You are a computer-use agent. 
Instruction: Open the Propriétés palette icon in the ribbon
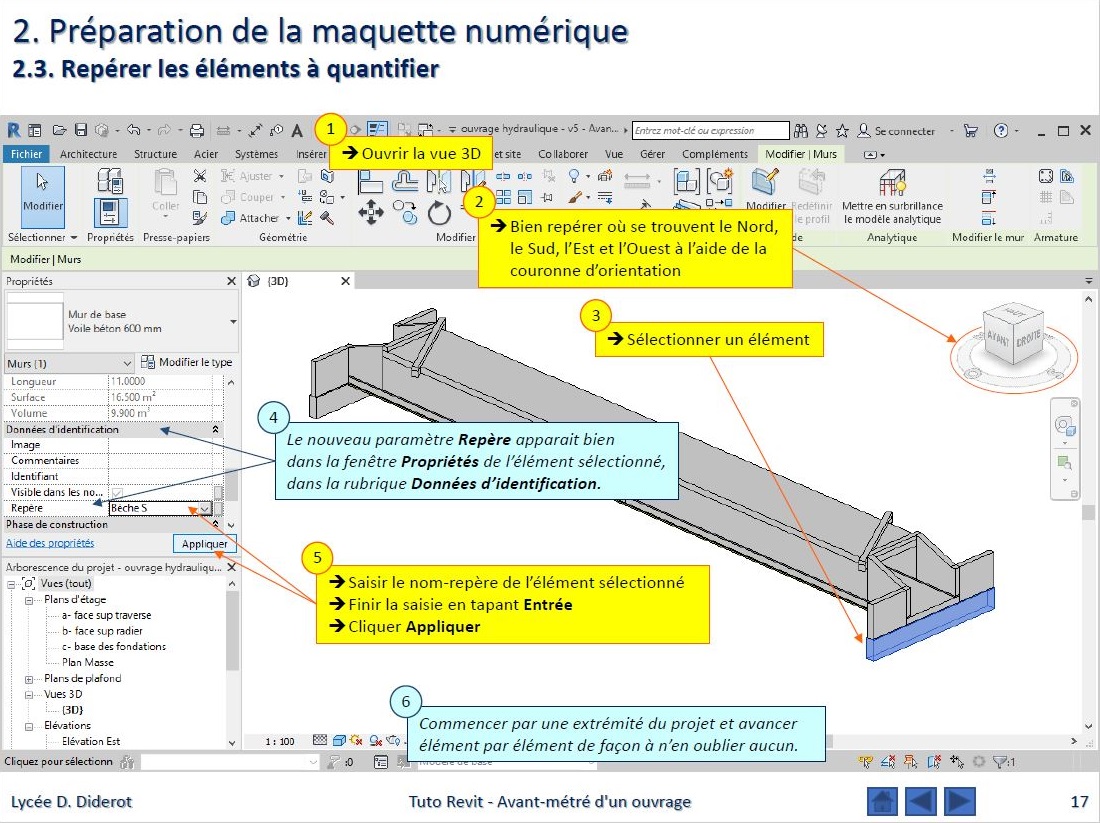click(x=110, y=213)
